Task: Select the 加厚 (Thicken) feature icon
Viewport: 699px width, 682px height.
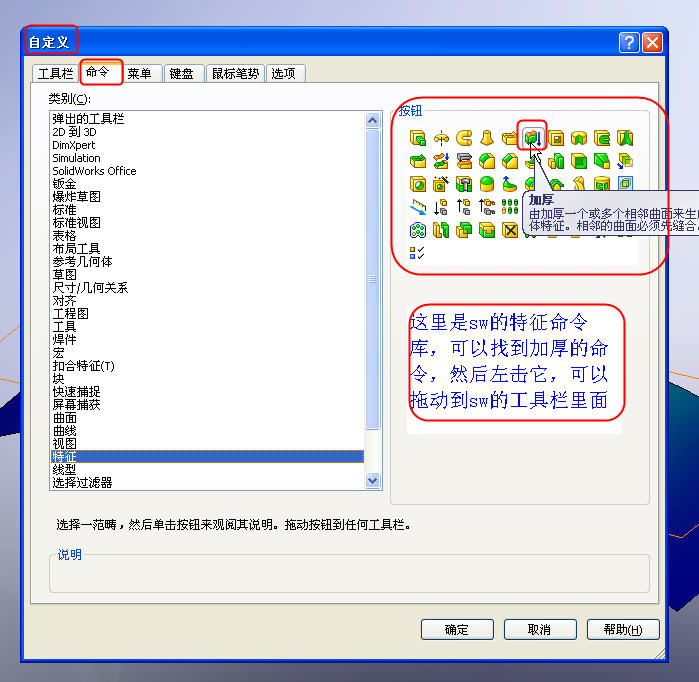Action: point(533,138)
